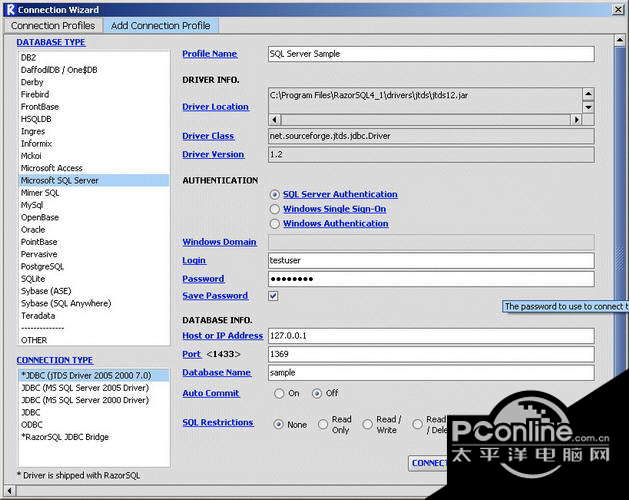Image resolution: width=629 pixels, height=500 pixels.
Task: Choose OpenBase database type
Action: pyautogui.click(x=94, y=217)
